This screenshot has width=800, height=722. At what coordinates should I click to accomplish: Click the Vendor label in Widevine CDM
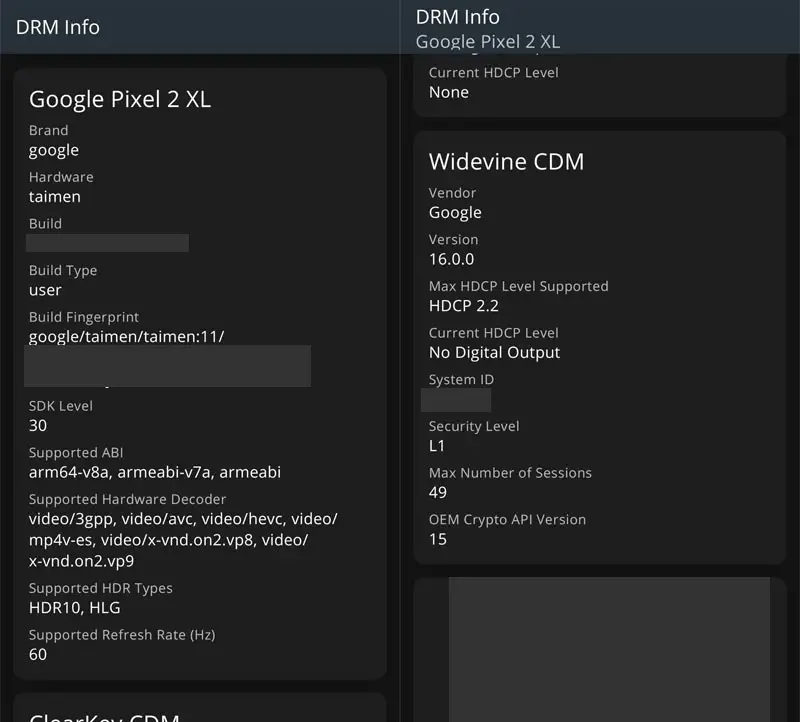(x=453, y=193)
